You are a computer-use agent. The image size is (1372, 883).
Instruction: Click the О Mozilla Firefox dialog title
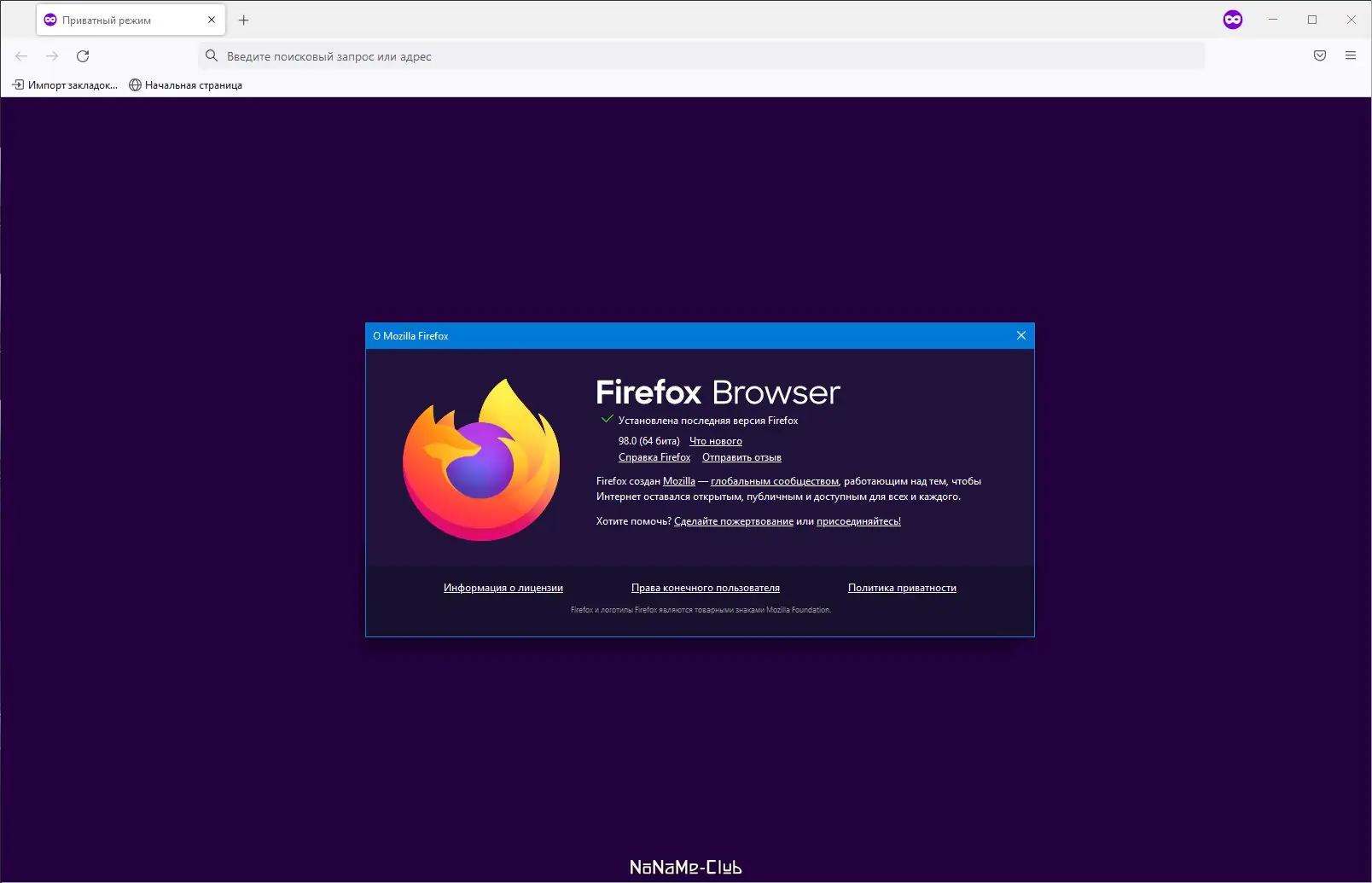[x=410, y=336]
